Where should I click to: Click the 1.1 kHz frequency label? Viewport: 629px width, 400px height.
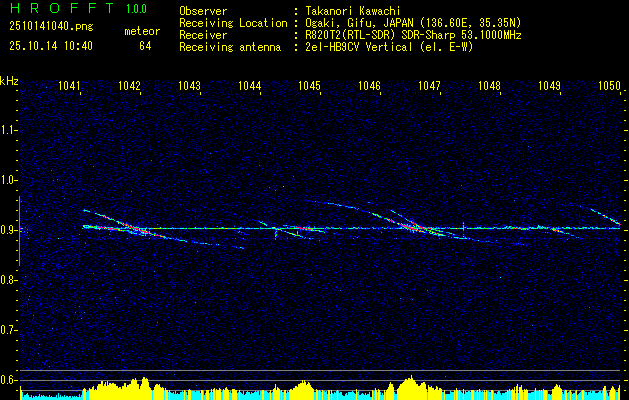(x=9, y=130)
